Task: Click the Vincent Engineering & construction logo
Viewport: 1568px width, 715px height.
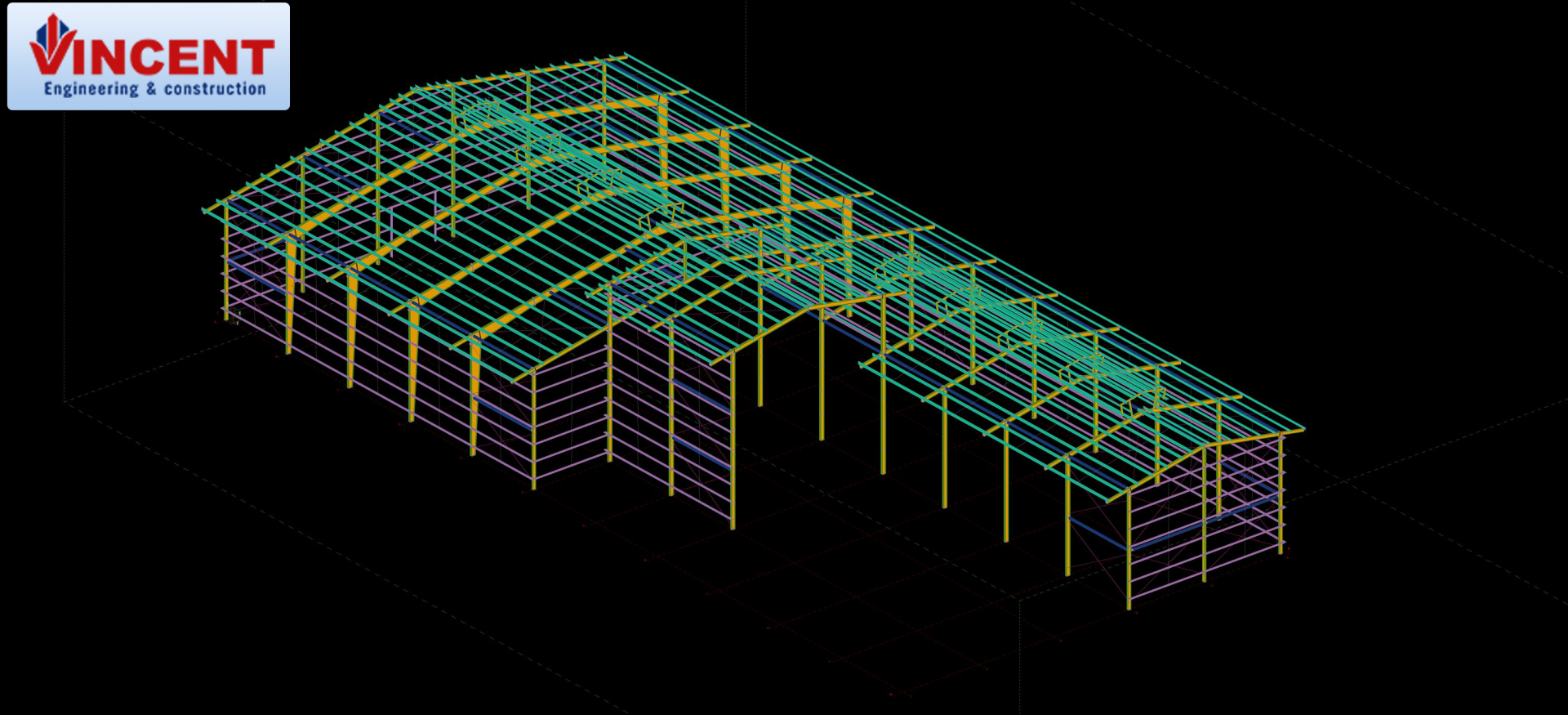Action: 149,56
